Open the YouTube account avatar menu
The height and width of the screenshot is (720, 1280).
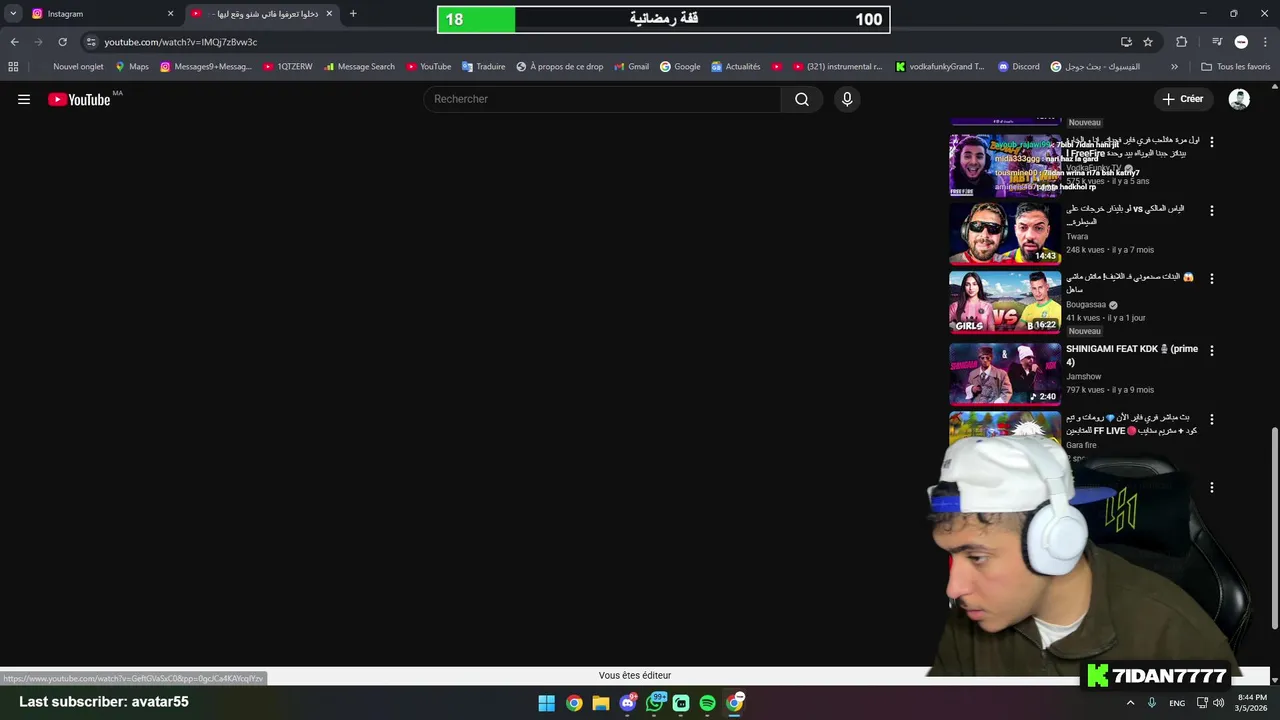tap(1239, 99)
